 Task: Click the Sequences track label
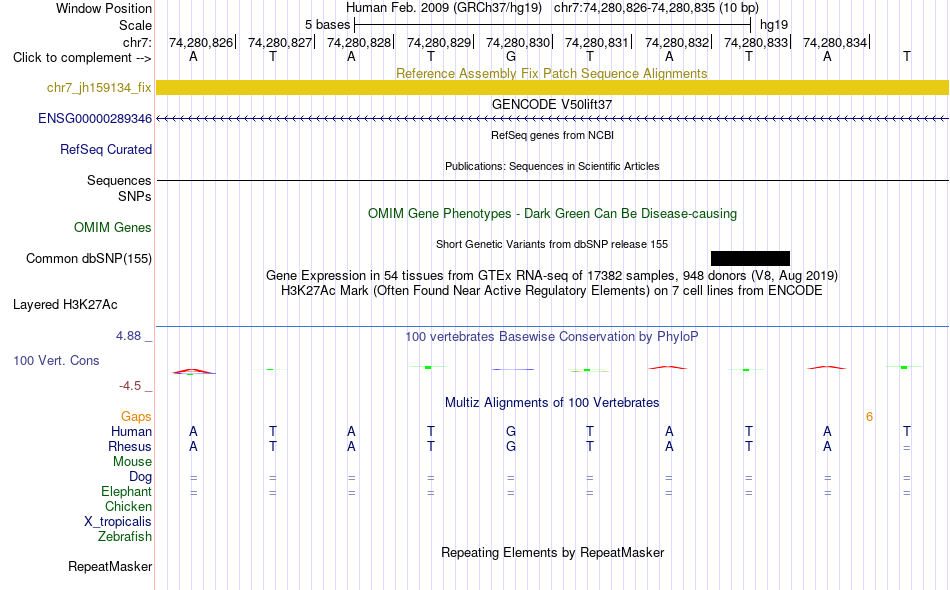click(119, 181)
